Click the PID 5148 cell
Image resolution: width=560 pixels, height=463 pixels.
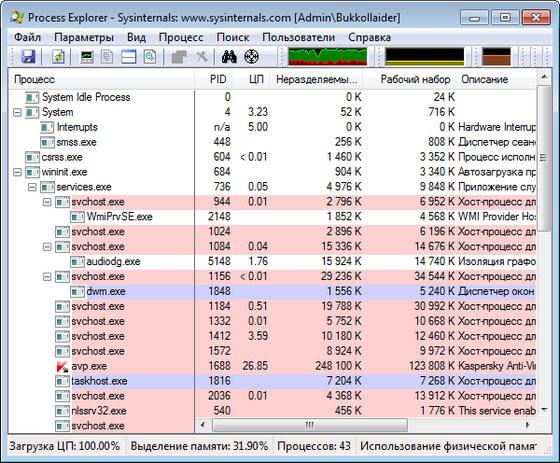click(x=219, y=262)
